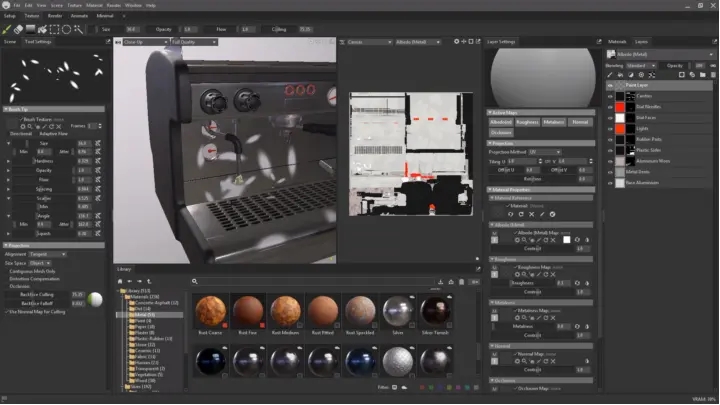Click the red Dial Needles layer swatch
This screenshot has width=720, height=405.
click(x=620, y=107)
